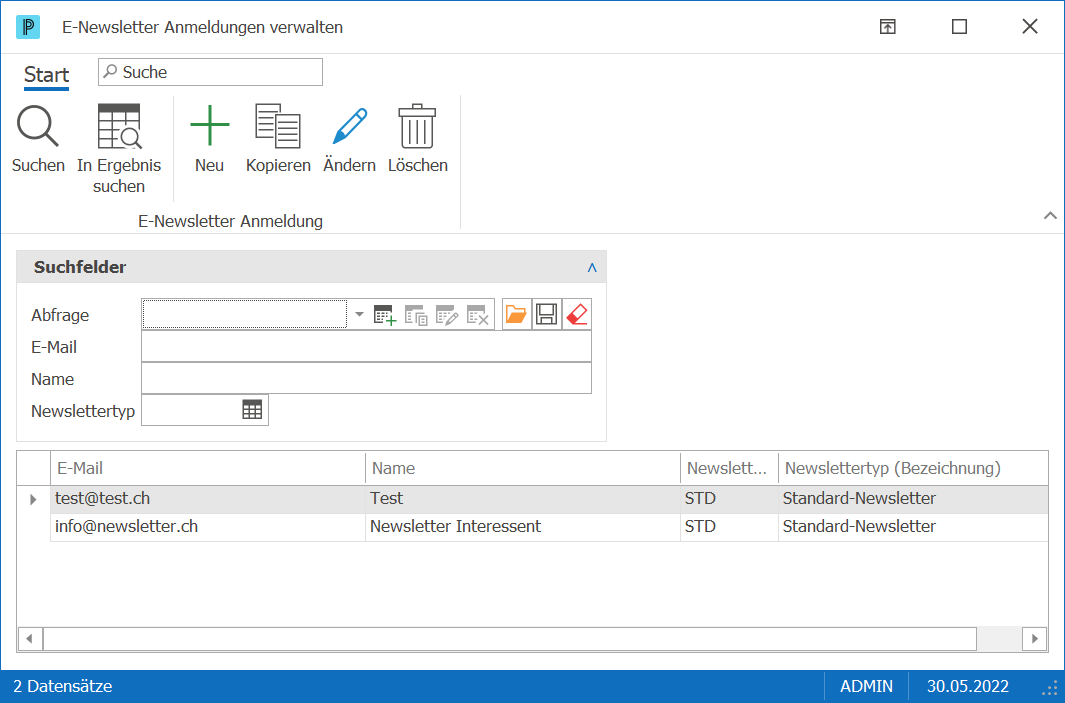Click the edit query pencil icon

[447, 315]
